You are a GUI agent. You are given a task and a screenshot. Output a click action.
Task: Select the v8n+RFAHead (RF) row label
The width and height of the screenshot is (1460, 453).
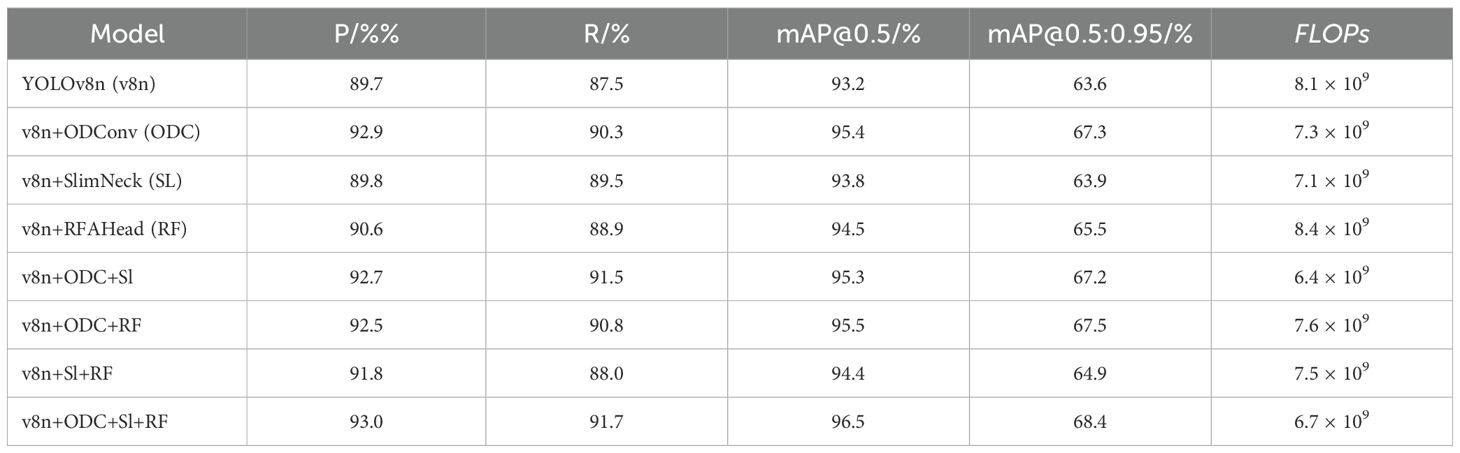point(104,230)
